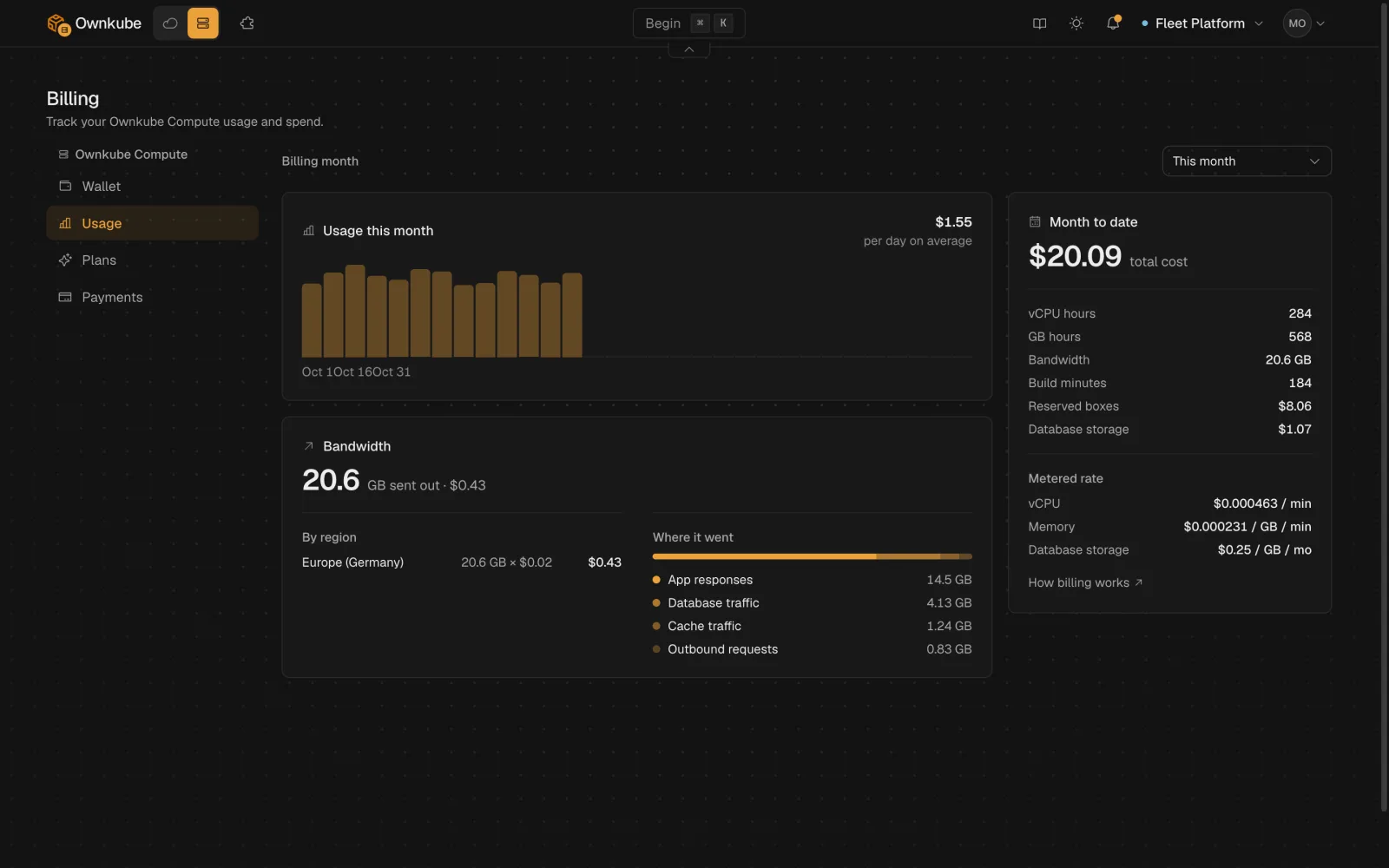Click the Bandwidth arrow icon

[308, 446]
